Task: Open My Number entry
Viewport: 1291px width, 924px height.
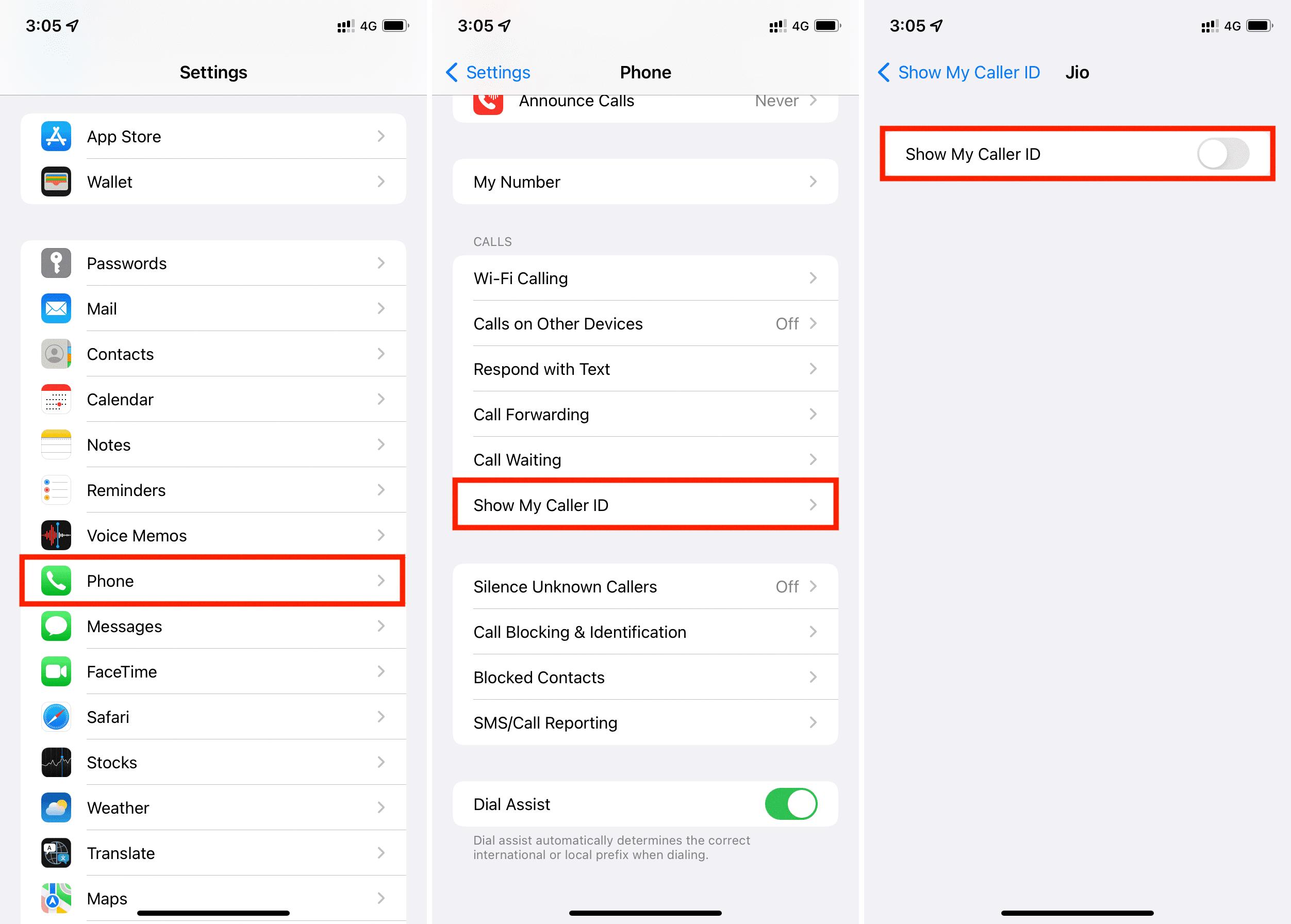Action: click(645, 181)
